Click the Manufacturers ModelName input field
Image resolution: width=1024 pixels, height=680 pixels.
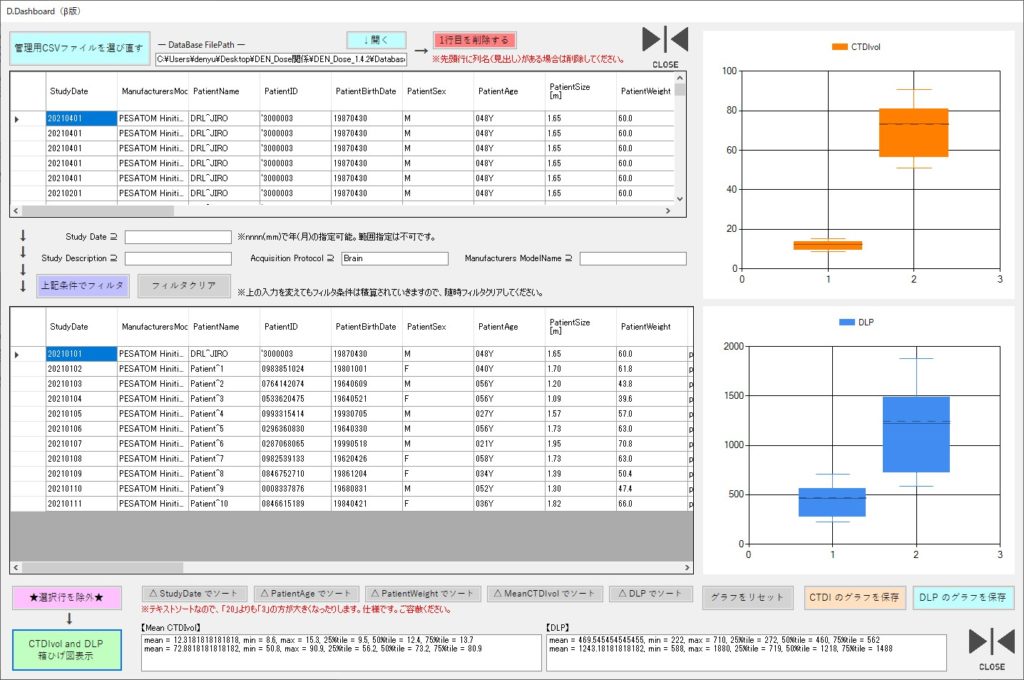pyautogui.click(x=632, y=258)
